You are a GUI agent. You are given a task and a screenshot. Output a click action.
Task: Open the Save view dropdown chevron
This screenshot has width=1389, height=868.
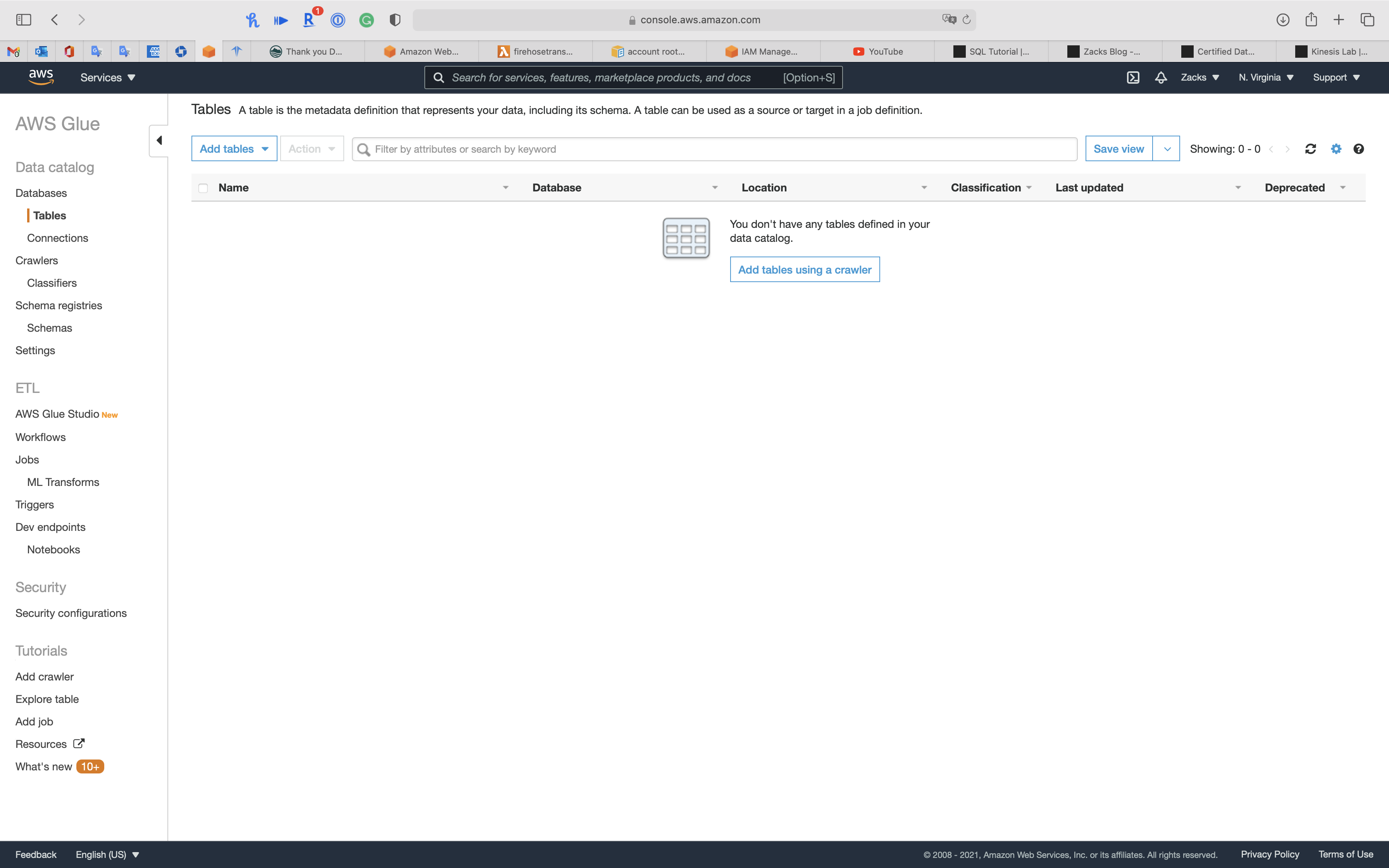click(x=1167, y=149)
